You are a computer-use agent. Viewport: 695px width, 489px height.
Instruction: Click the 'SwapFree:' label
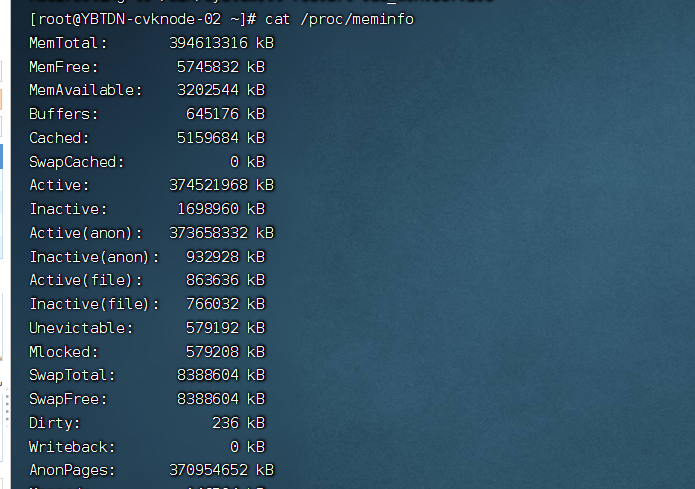pyautogui.click(x=68, y=399)
